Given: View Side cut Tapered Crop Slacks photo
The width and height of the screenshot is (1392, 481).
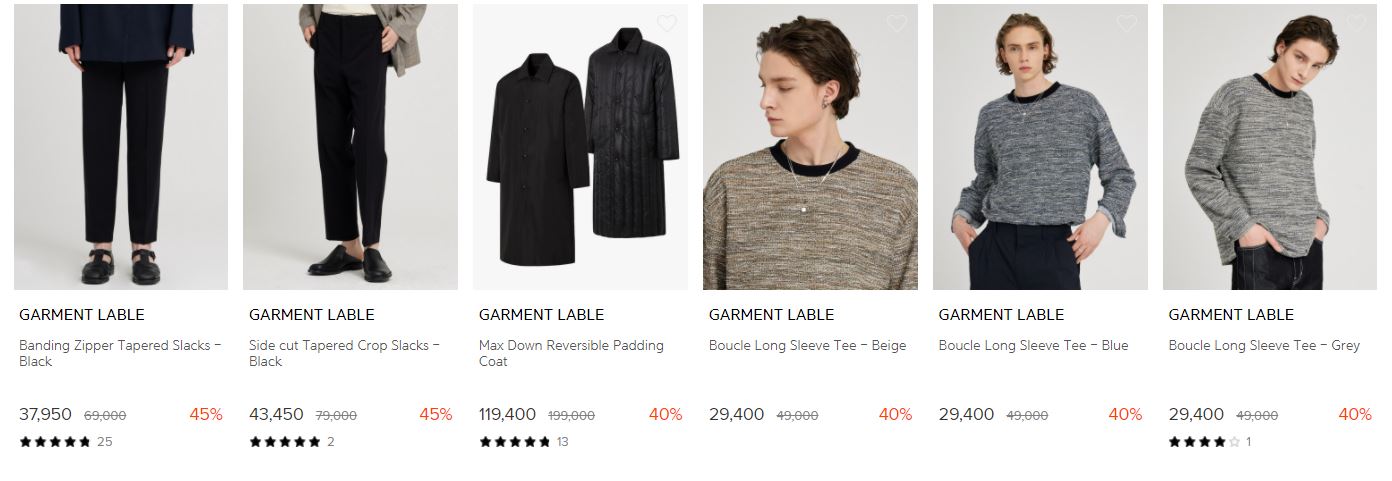Looking at the screenshot, I should 350,147.
